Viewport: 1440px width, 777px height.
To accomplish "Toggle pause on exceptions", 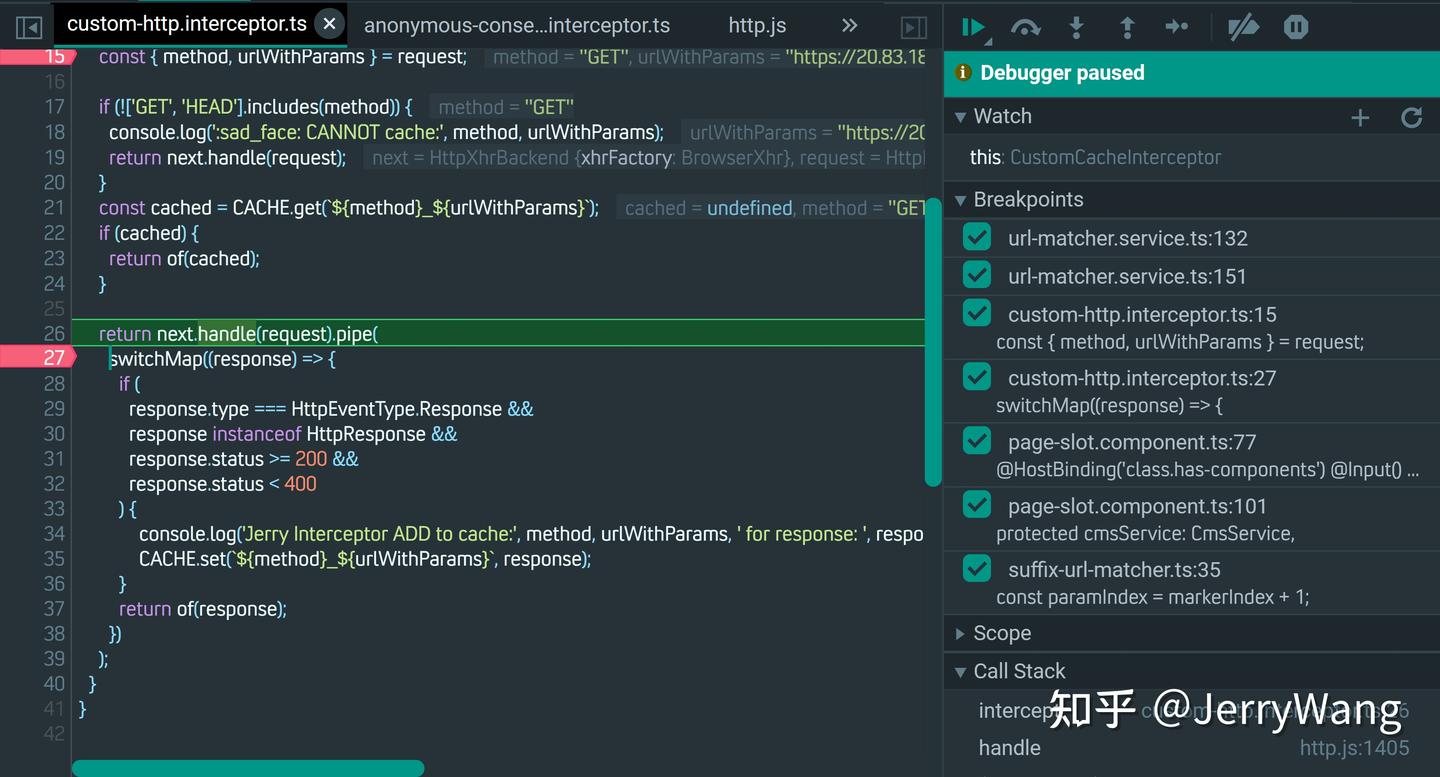I will (x=1296, y=27).
